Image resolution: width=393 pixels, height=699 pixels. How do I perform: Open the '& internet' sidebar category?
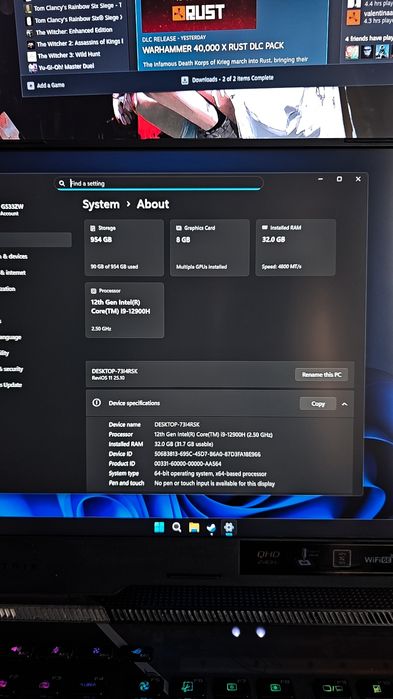coord(13,272)
